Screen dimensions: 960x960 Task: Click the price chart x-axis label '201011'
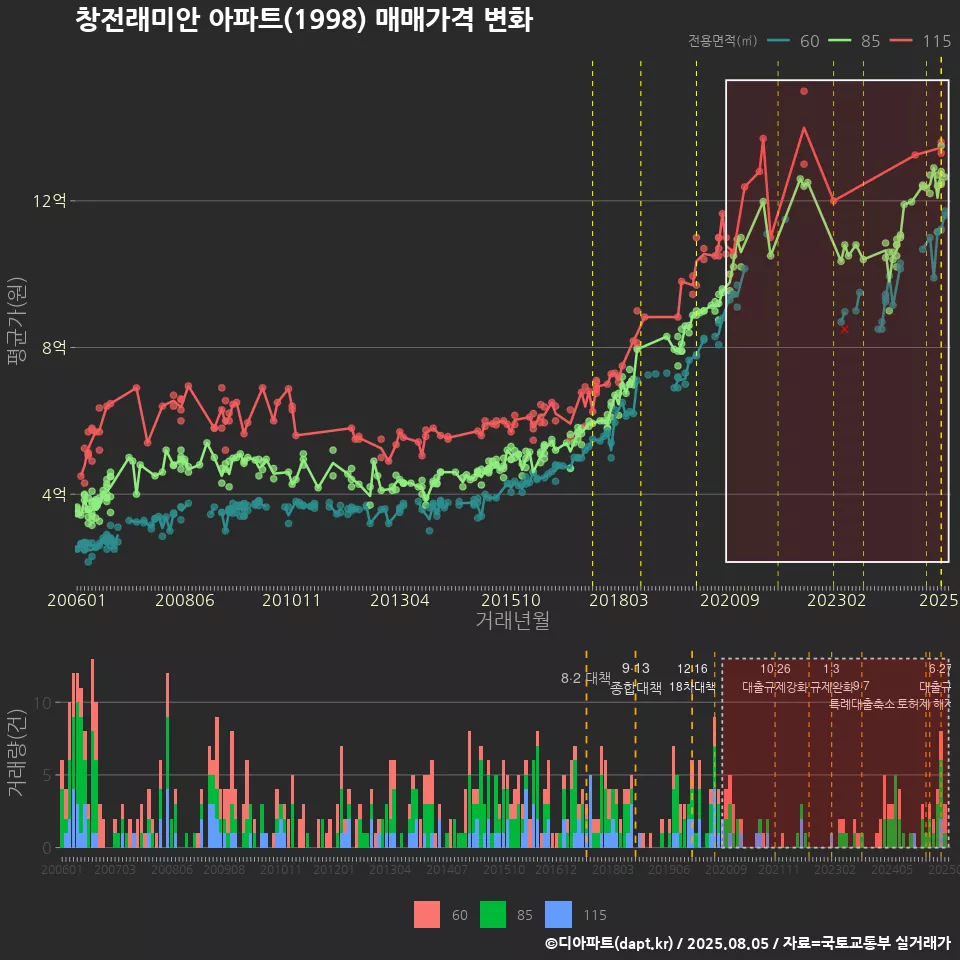pos(291,600)
